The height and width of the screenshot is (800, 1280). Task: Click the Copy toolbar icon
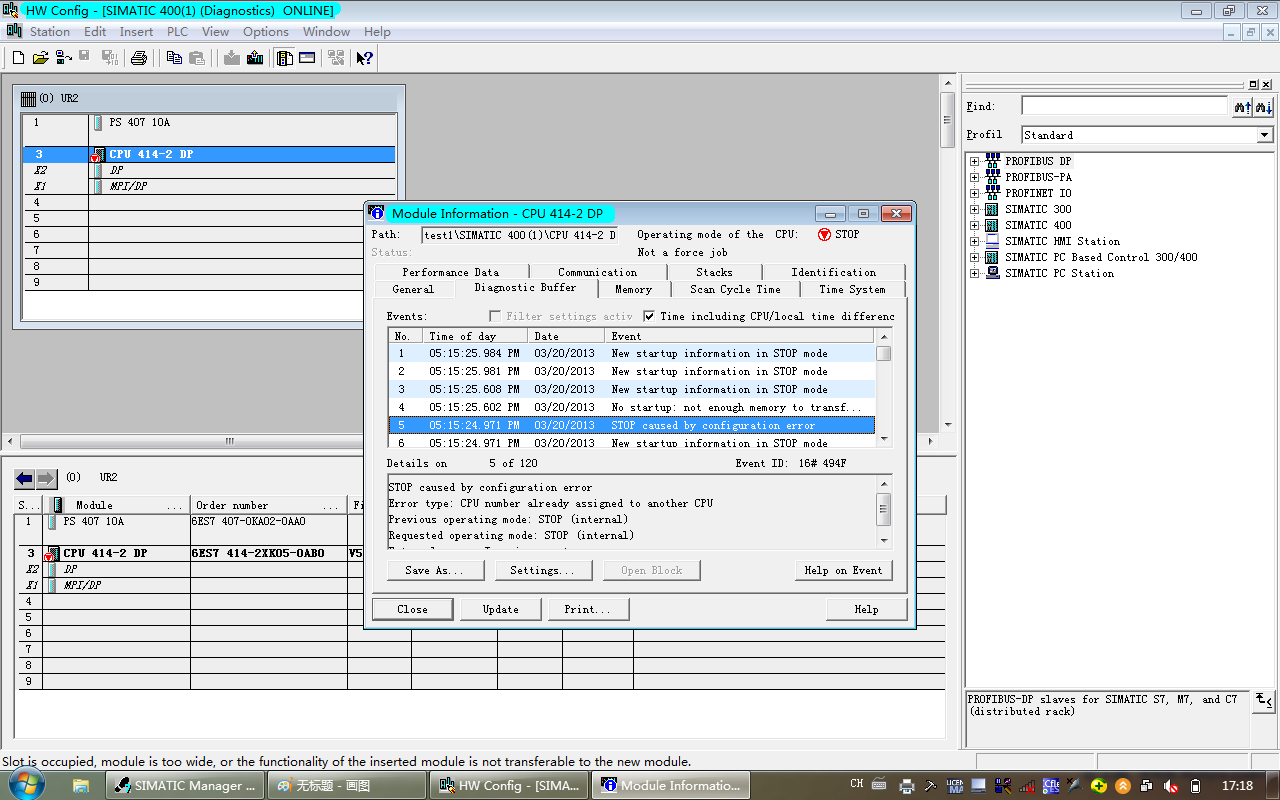click(175, 58)
